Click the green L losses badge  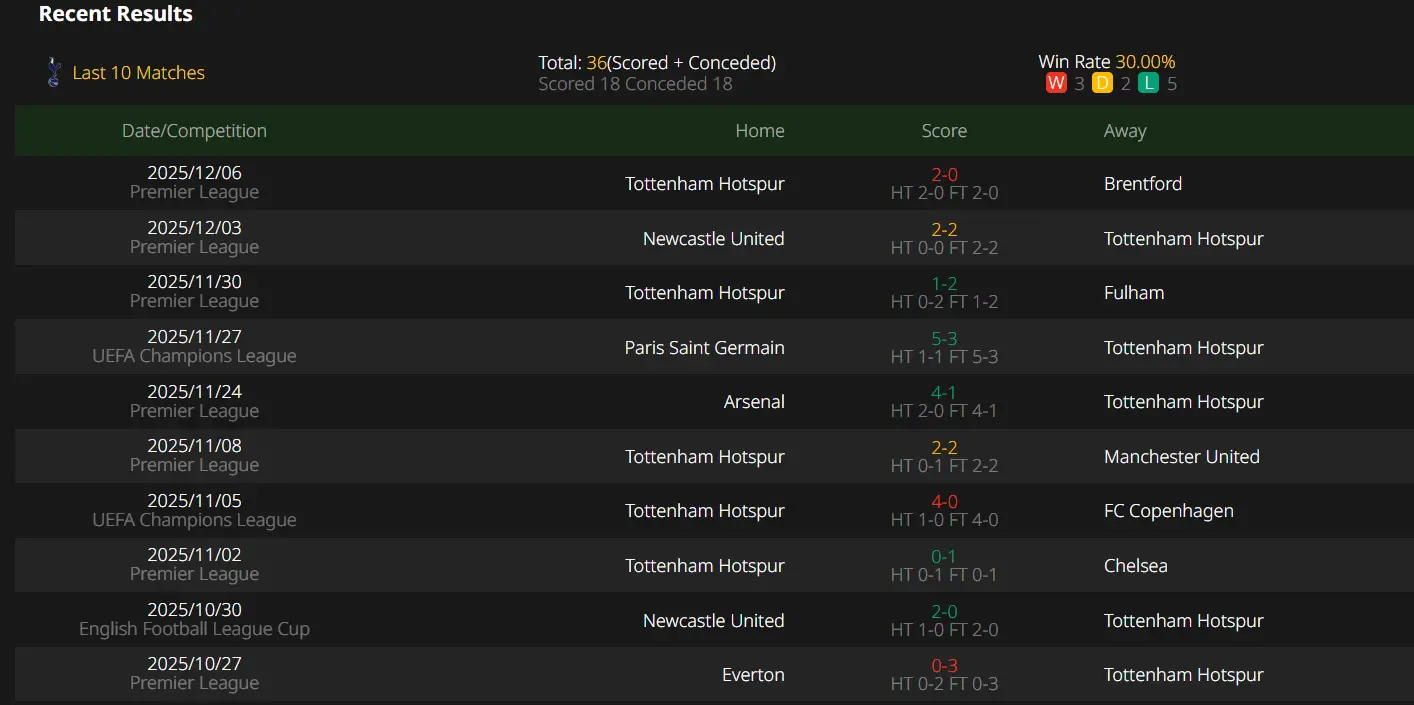tap(1148, 84)
